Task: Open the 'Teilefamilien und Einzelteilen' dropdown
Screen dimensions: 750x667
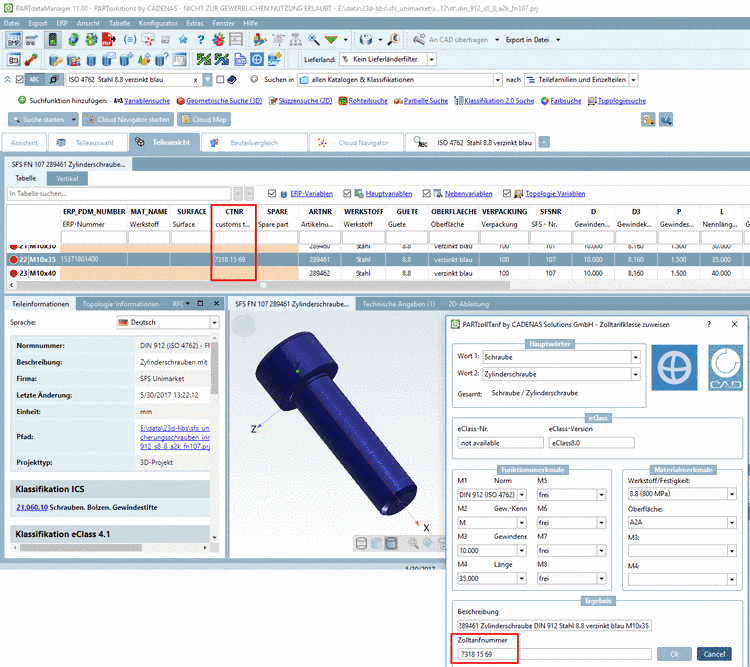Action: [633, 80]
